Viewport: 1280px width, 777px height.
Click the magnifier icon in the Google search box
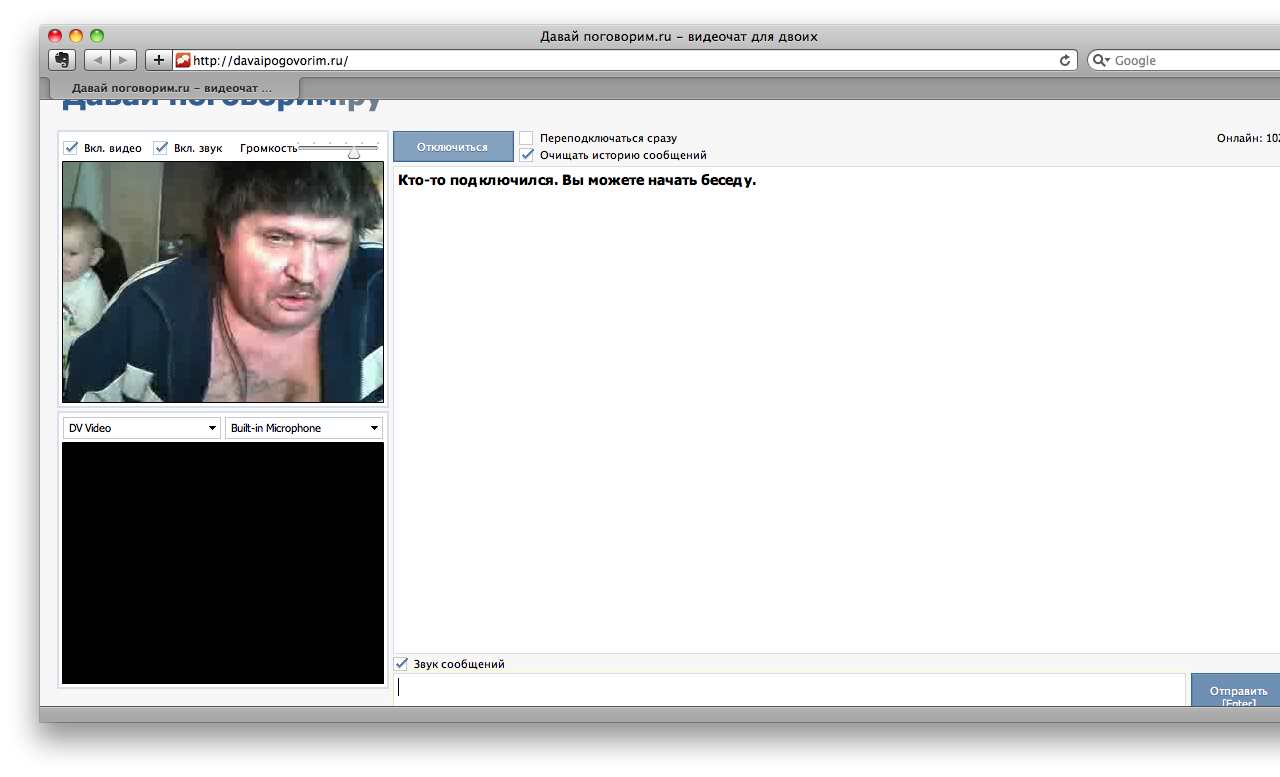coord(1101,60)
